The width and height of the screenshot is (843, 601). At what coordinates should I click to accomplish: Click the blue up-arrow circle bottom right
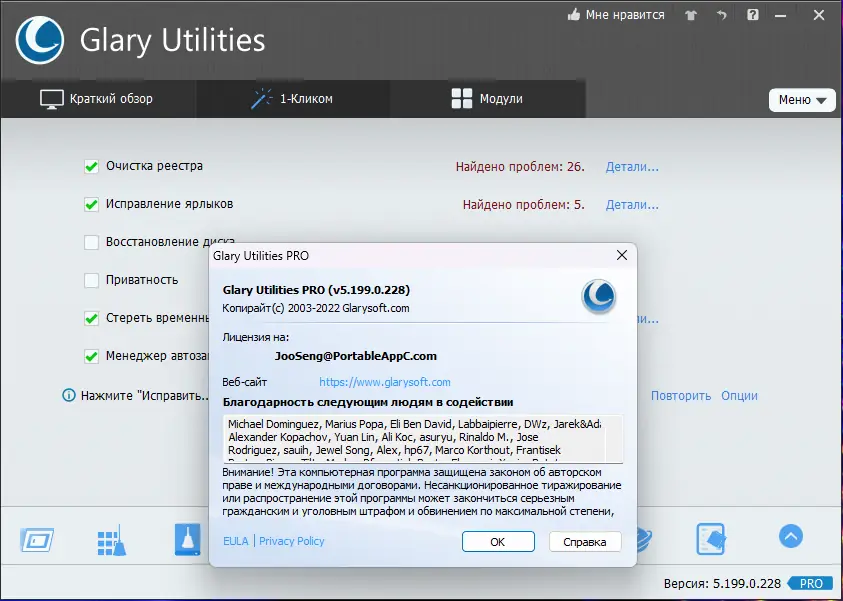[x=790, y=537]
